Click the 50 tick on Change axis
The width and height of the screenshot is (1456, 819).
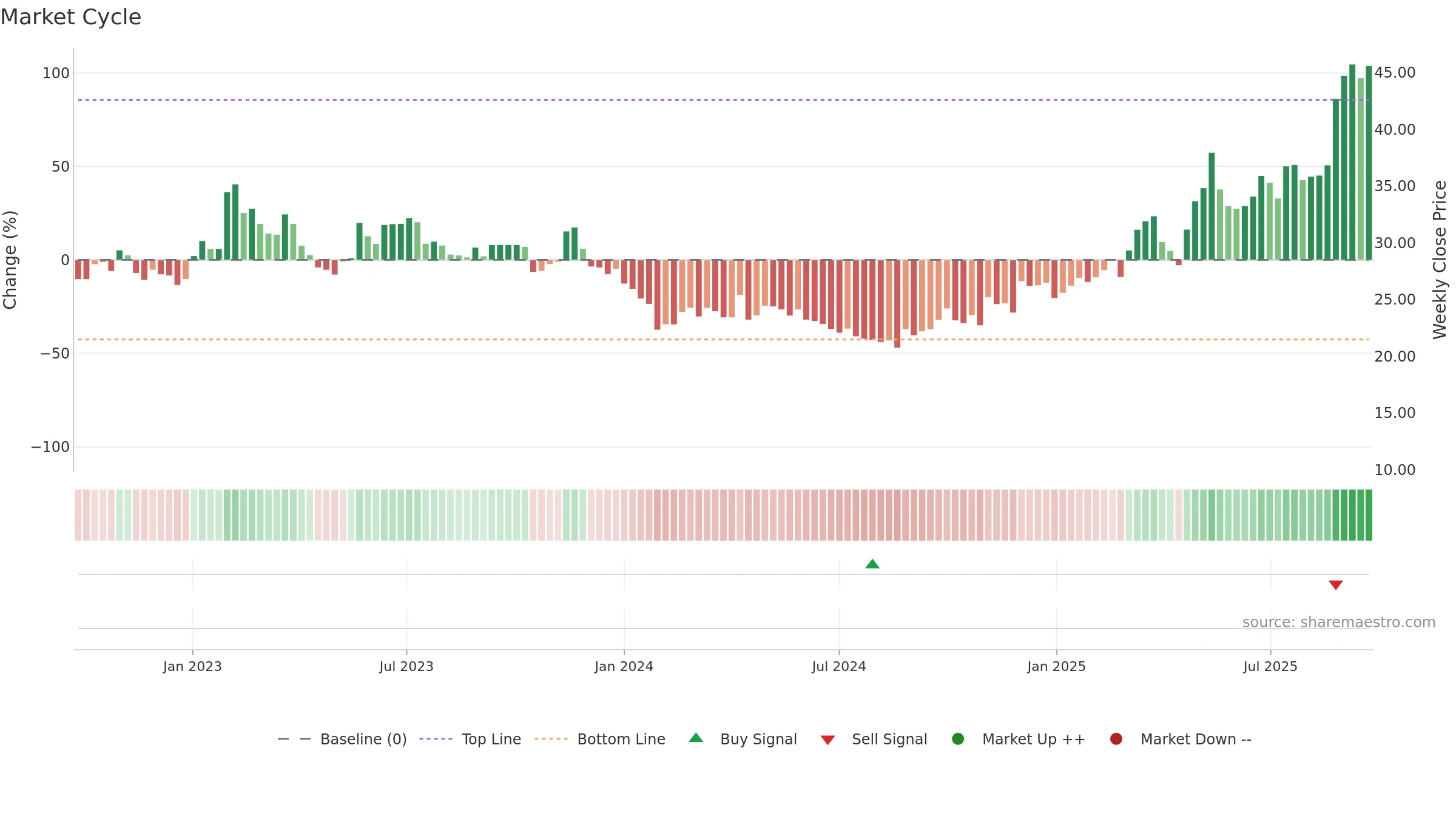[x=61, y=167]
